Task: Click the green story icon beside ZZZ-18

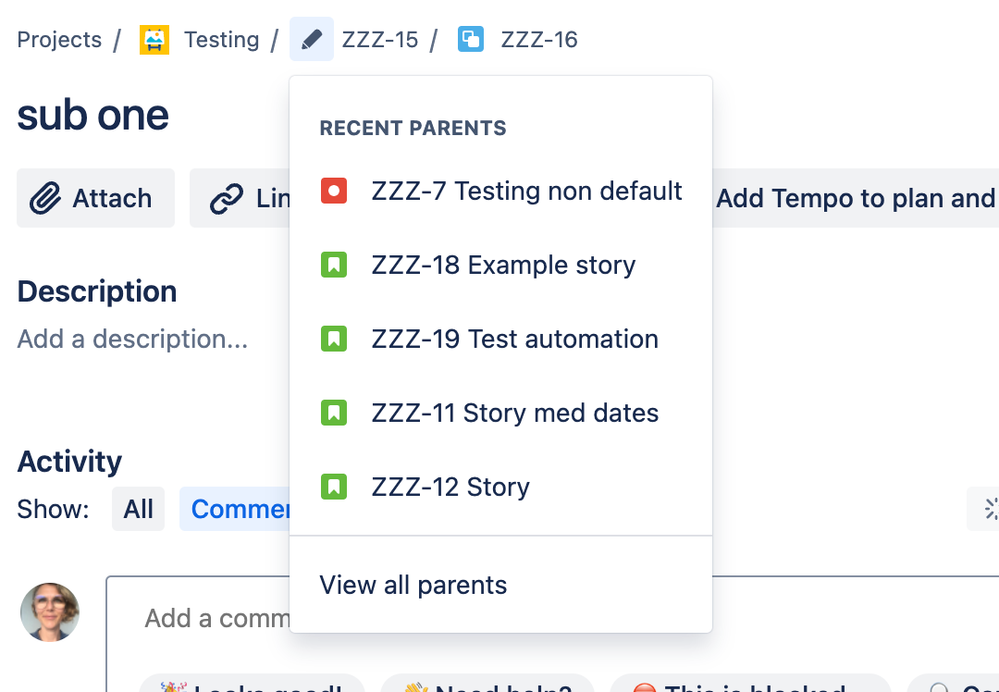Action: point(334,264)
